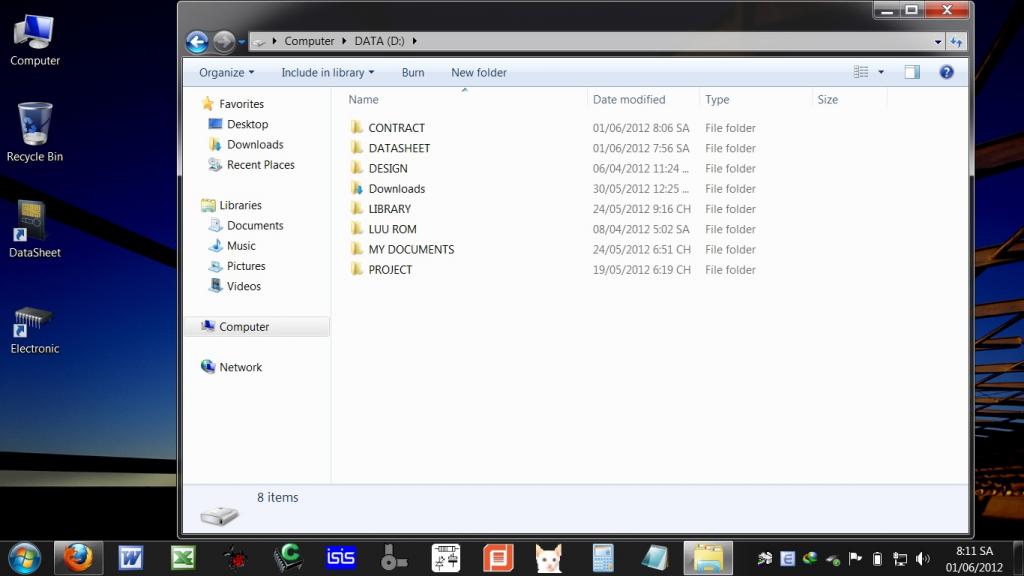Image resolution: width=1024 pixels, height=576 pixels.
Task: Select Computer in navigation pane
Action: click(257, 327)
